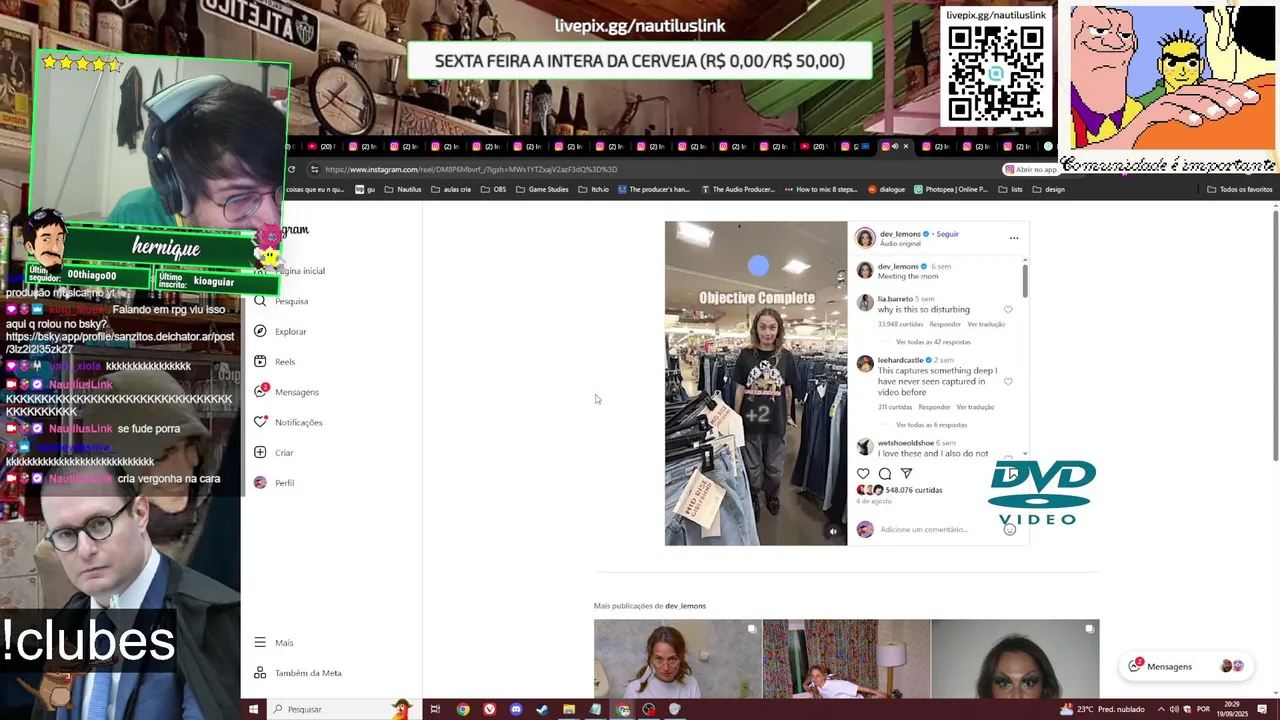
Task: Unmute the reel with the speaker icon
Action: [833, 532]
